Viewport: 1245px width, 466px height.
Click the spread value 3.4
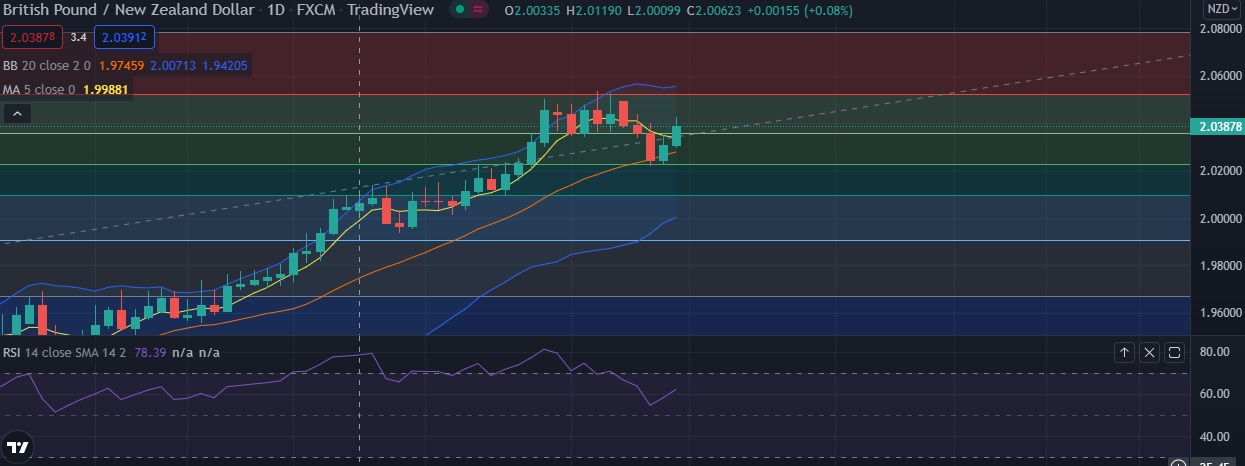point(78,38)
